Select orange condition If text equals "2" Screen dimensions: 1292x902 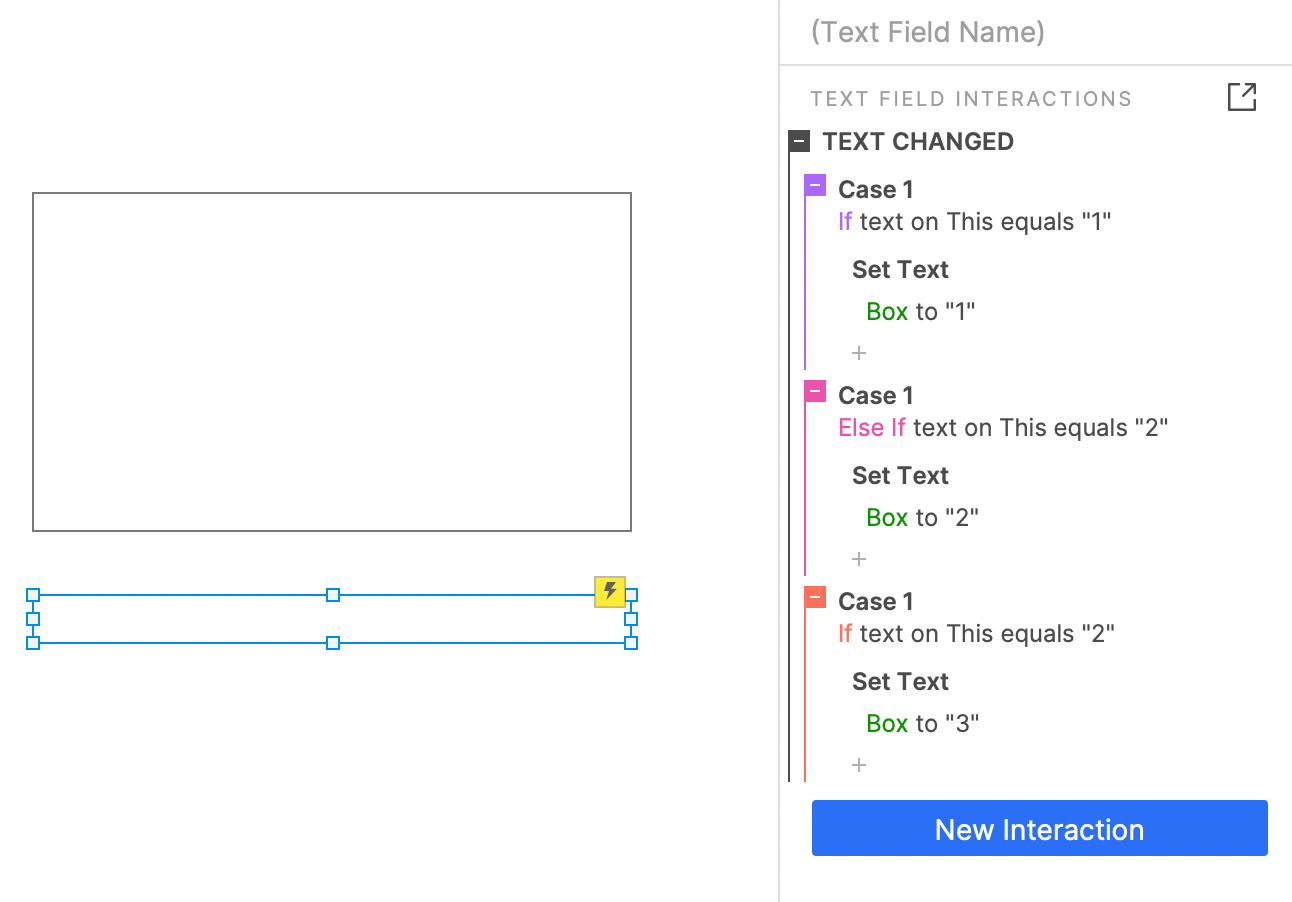pos(976,633)
